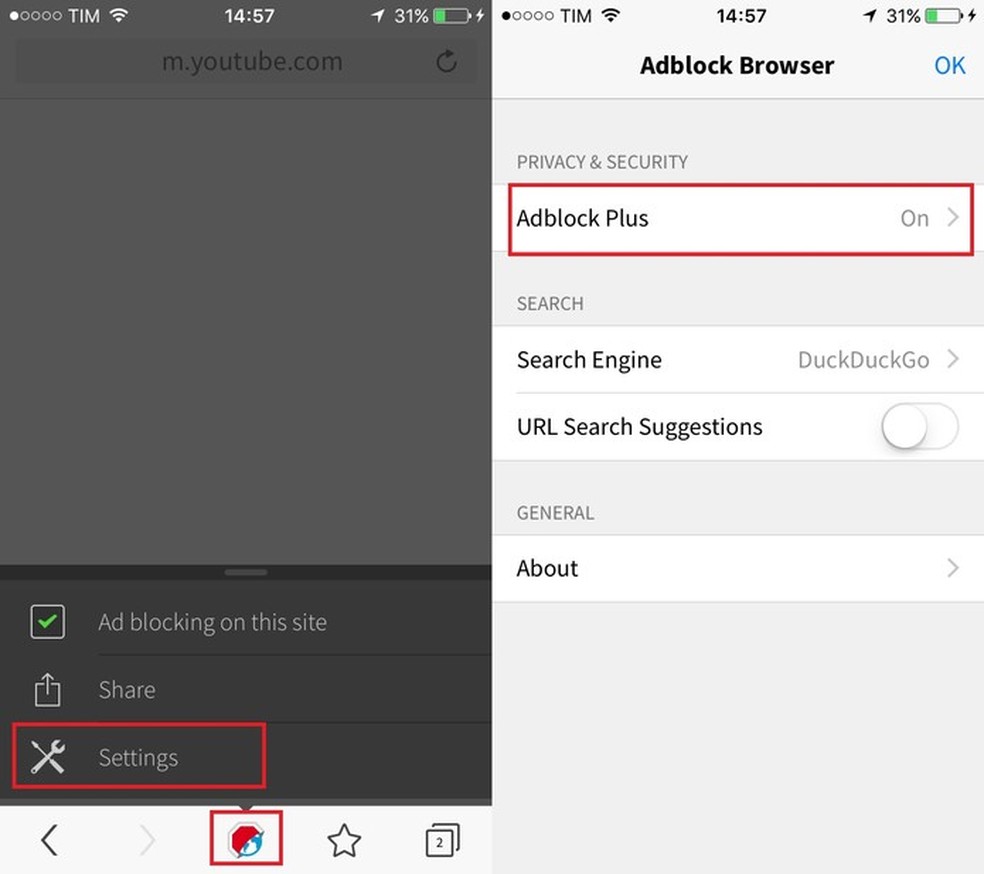The height and width of the screenshot is (874, 984).
Task: Open the Adblock Plus row
Action: pyautogui.click(x=738, y=218)
